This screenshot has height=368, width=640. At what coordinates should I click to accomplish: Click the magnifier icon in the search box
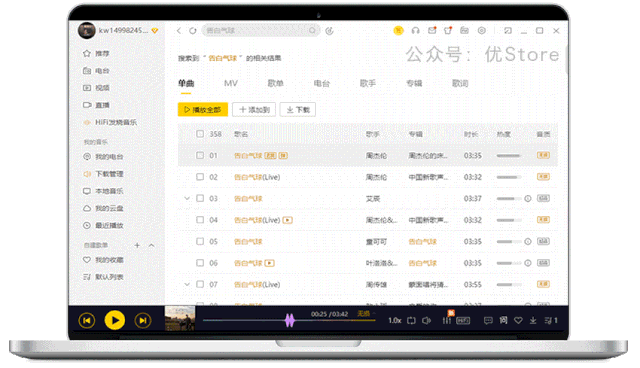pos(312,31)
